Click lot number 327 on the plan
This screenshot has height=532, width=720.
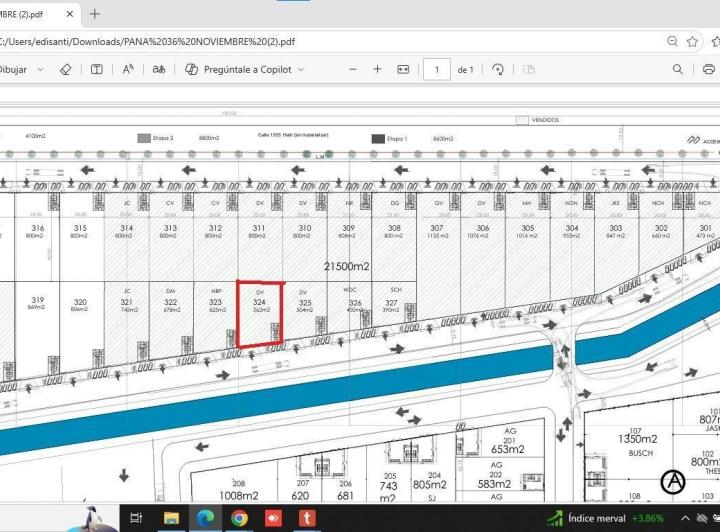click(x=391, y=303)
